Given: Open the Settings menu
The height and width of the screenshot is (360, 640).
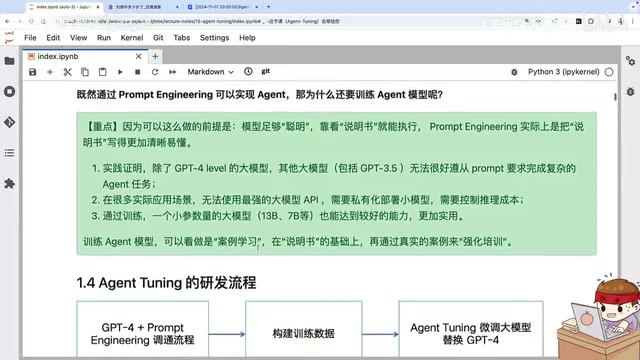Looking at the screenshot, I should point(214,38).
